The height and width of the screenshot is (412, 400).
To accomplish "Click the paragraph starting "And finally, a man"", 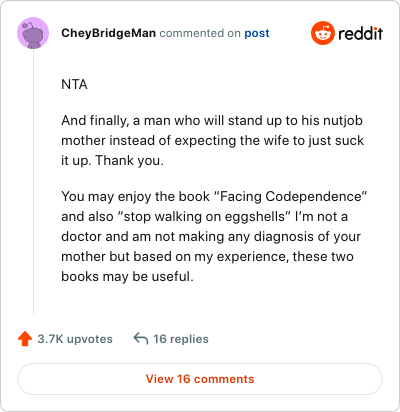I will click(213, 140).
